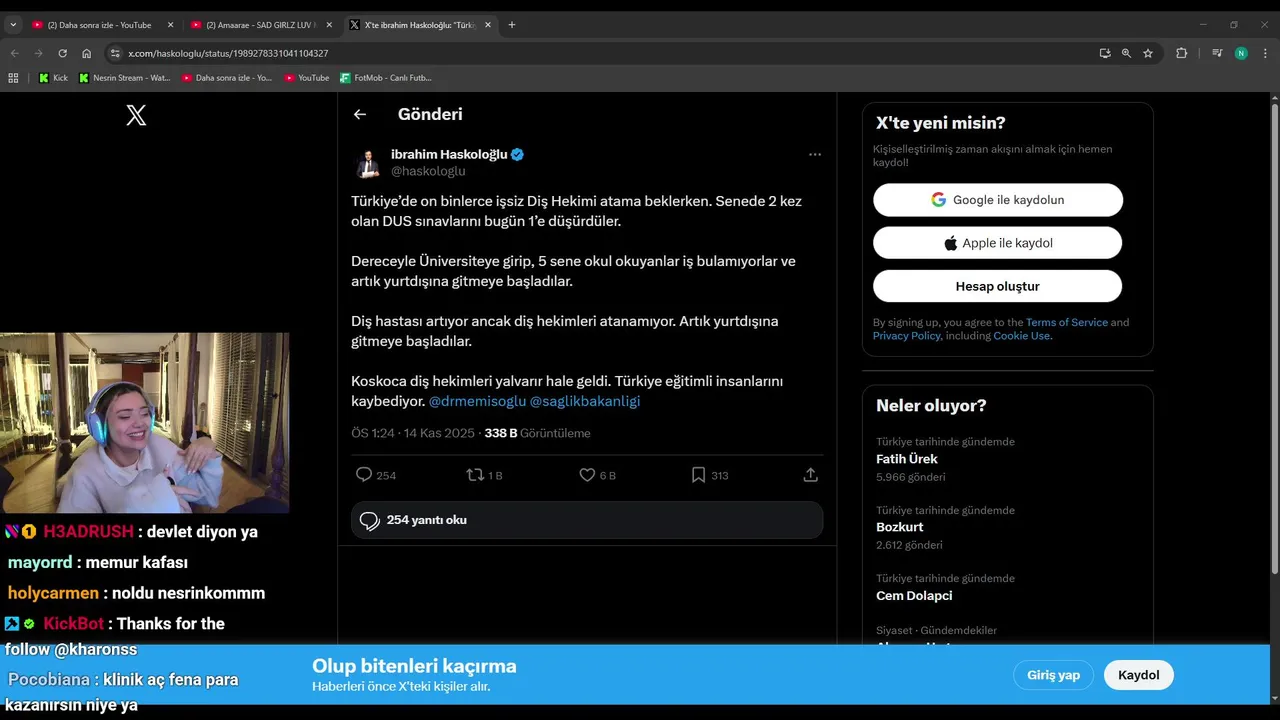Image resolution: width=1280 pixels, height=720 pixels.
Task: Open the @saglikbakanligi mention
Action: click(x=585, y=401)
